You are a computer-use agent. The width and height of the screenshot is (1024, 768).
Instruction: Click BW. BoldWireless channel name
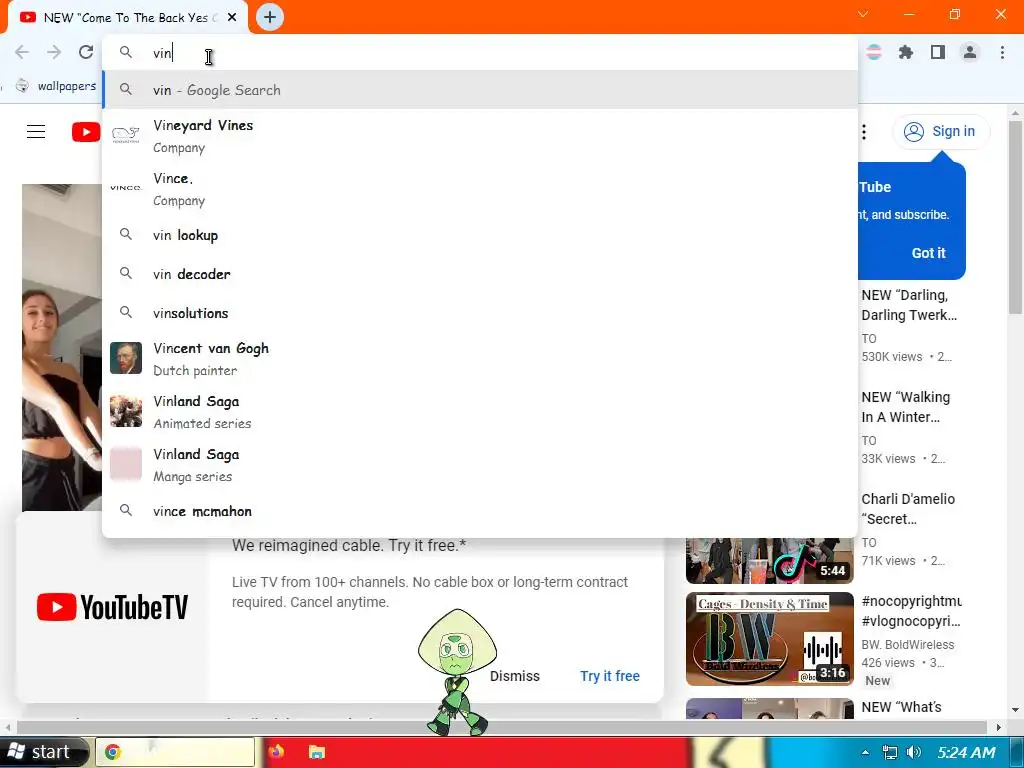tap(907, 645)
